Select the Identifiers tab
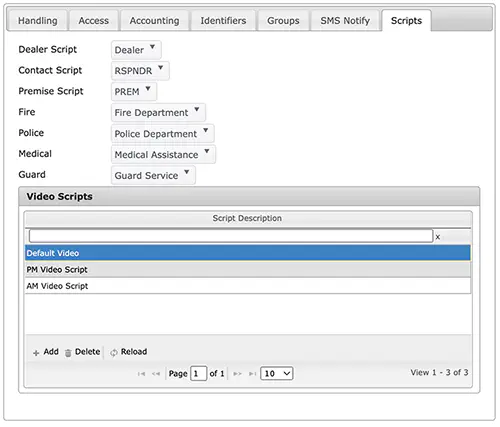Screen dimensions: 500x427 tap(223, 21)
